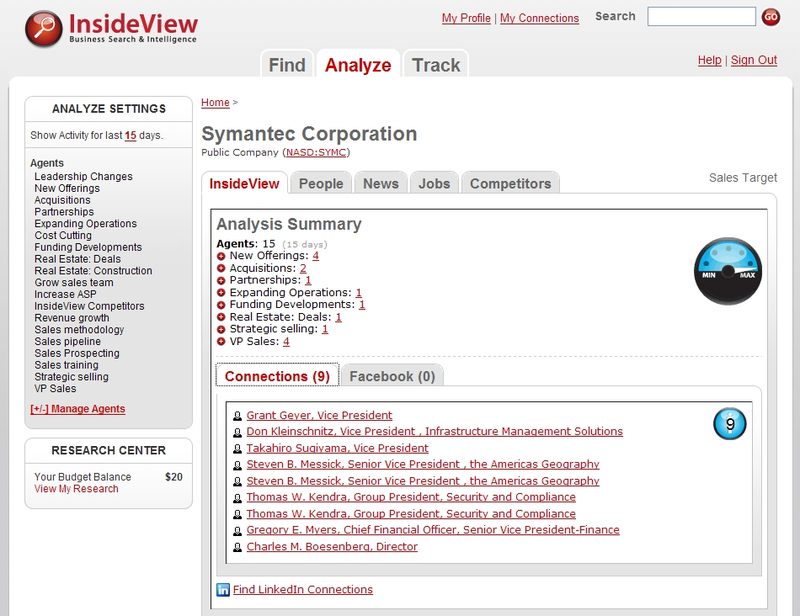Switch to the Facebook (0) tab
Screen dimensions: 800x616
pos(392,376)
